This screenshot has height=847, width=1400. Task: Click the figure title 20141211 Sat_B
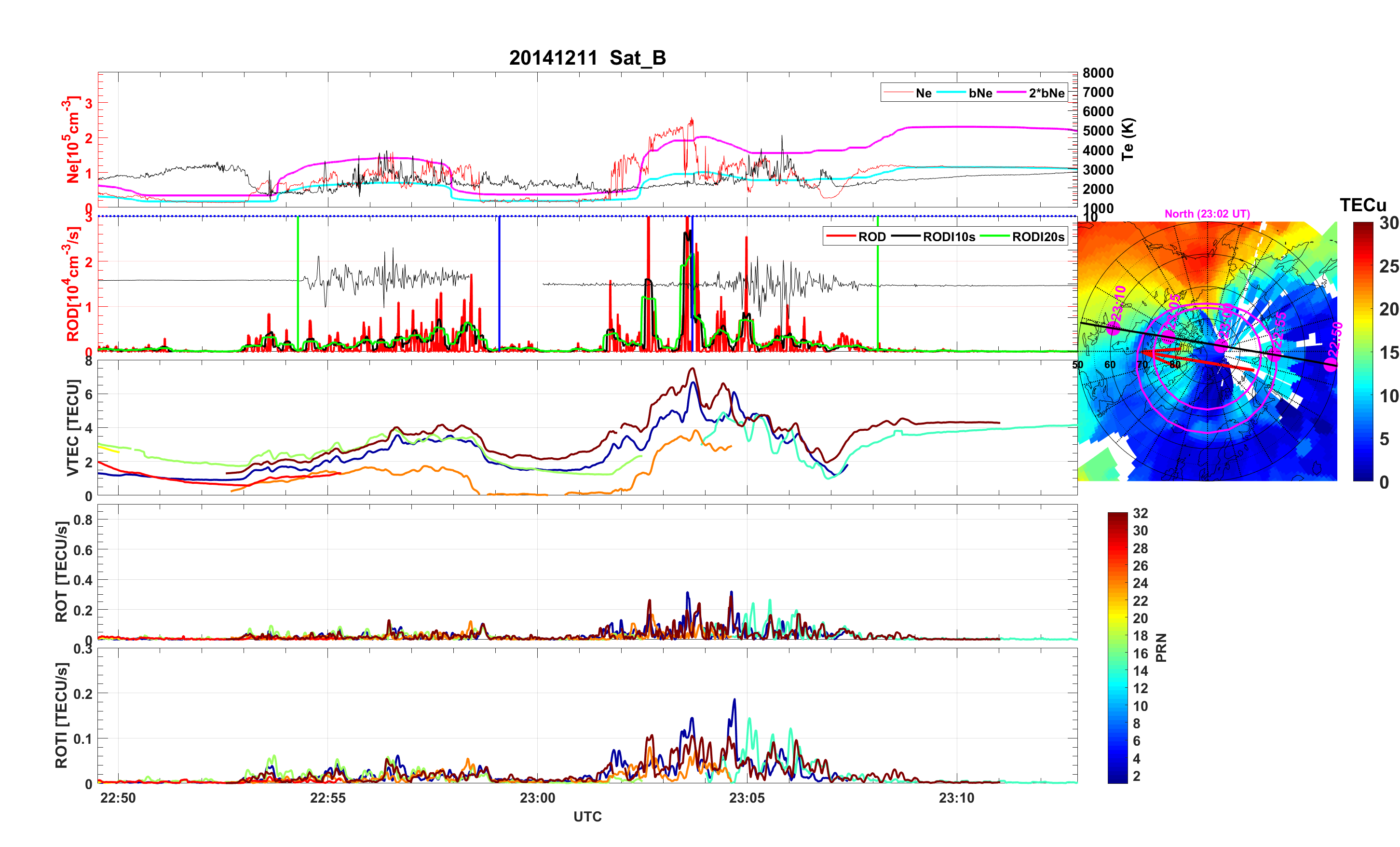point(587,57)
